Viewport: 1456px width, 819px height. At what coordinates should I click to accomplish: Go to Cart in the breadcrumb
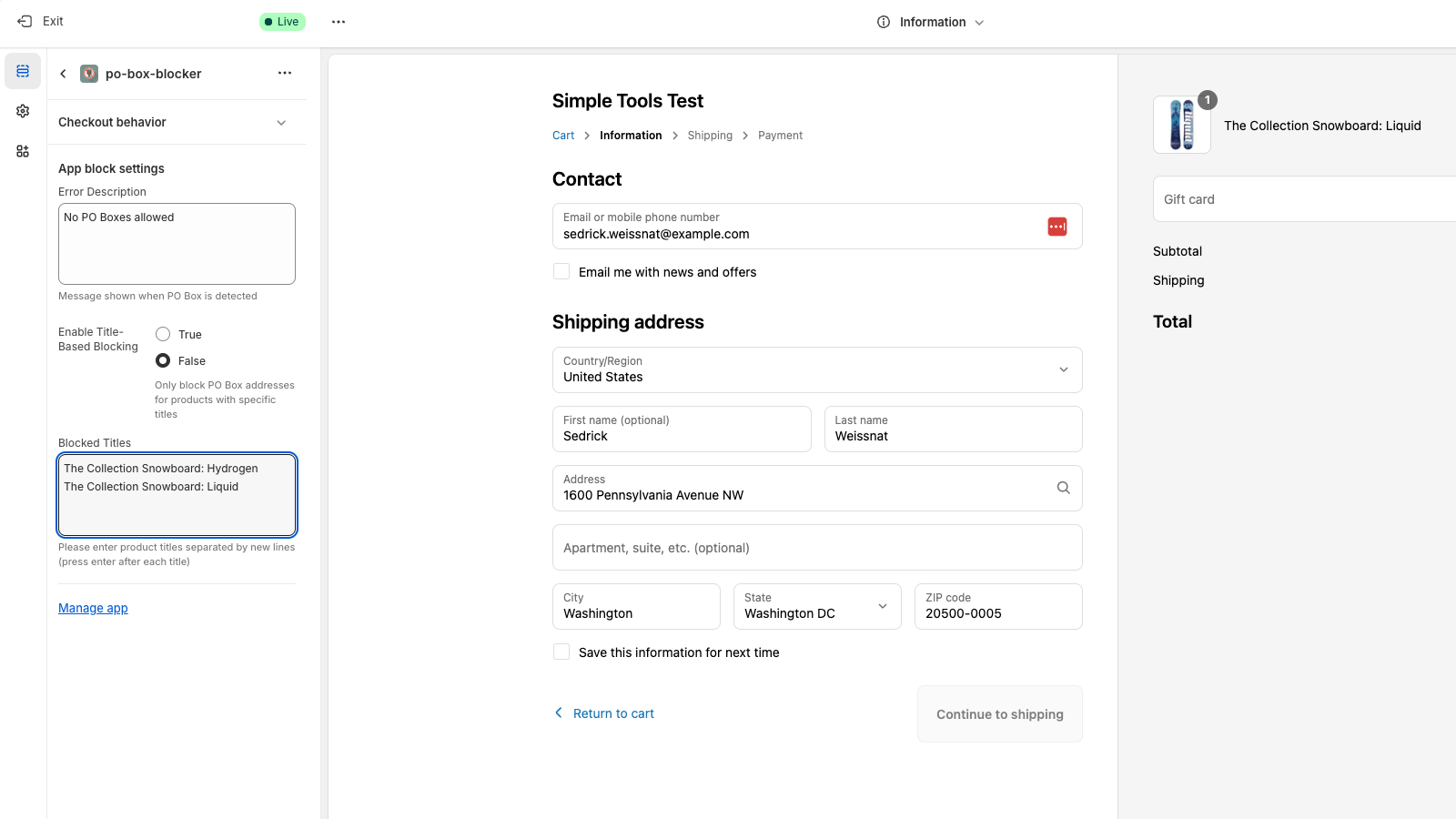pyautogui.click(x=563, y=136)
